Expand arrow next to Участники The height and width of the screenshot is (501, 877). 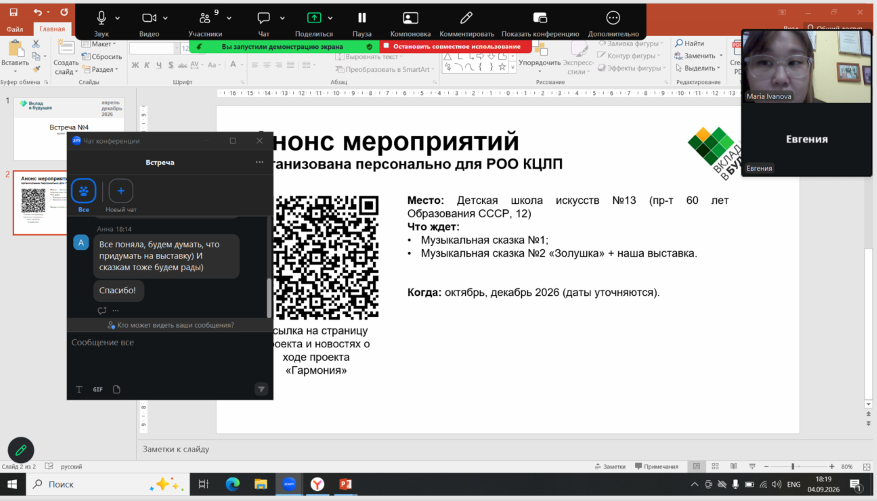[x=229, y=18]
